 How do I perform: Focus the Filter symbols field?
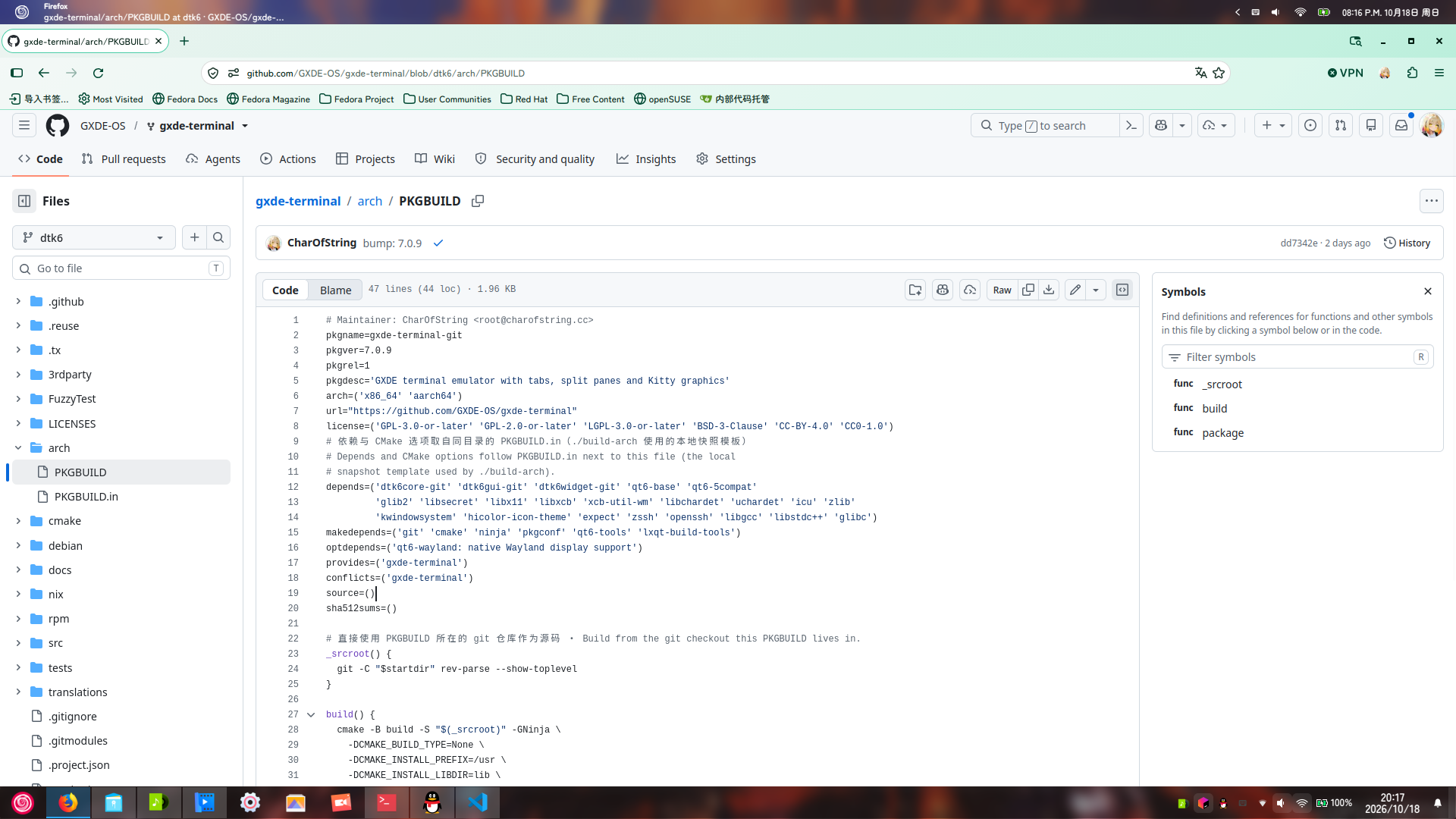coord(1297,357)
